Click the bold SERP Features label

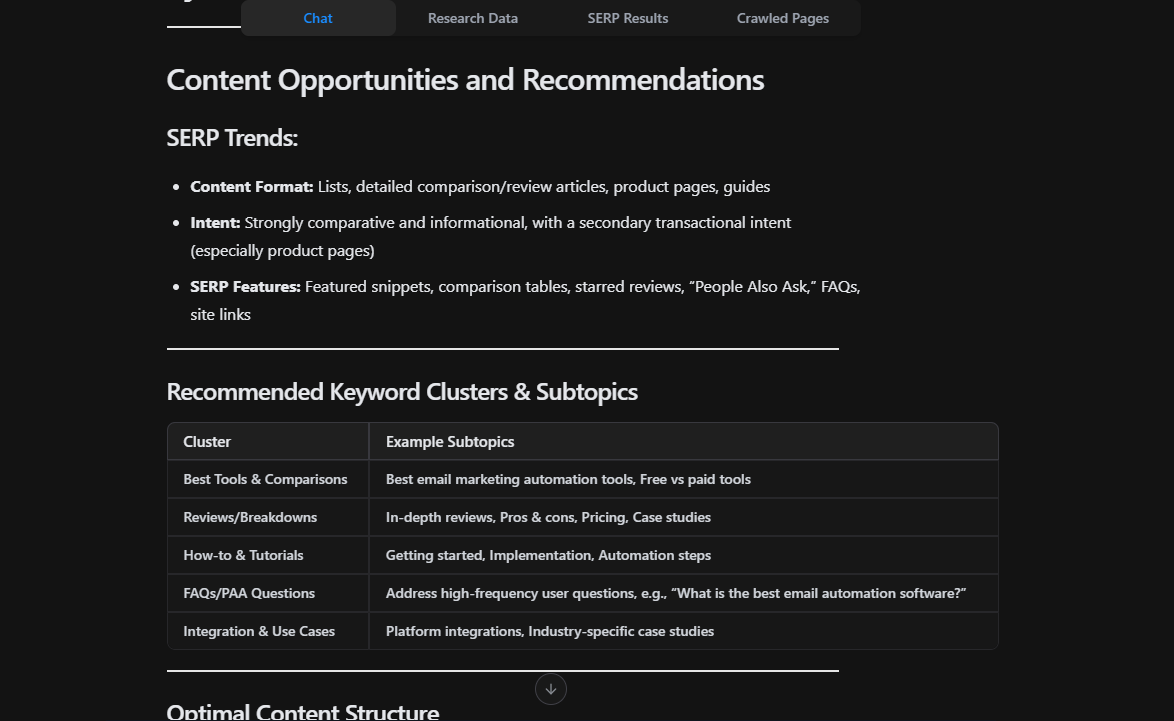pos(245,287)
